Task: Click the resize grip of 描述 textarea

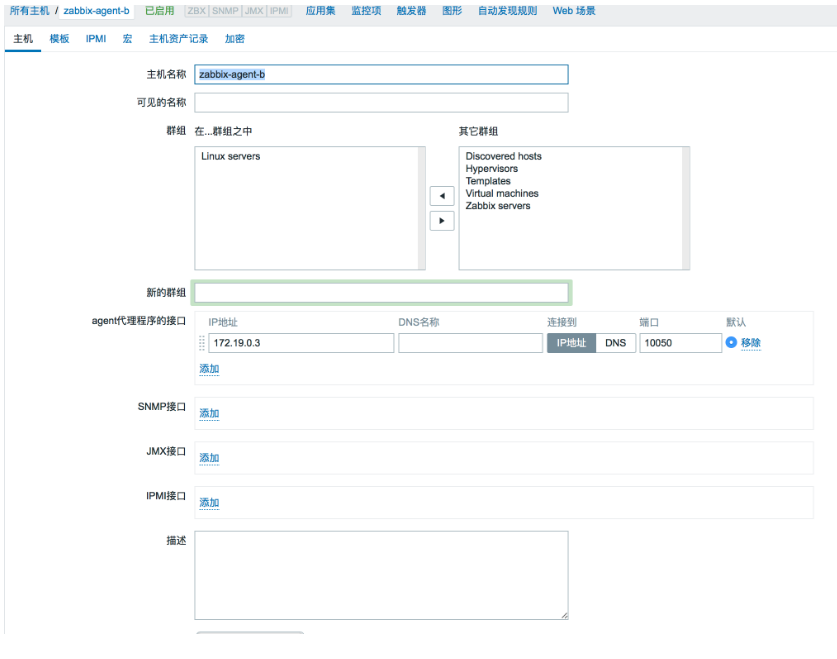Action: click(564, 616)
